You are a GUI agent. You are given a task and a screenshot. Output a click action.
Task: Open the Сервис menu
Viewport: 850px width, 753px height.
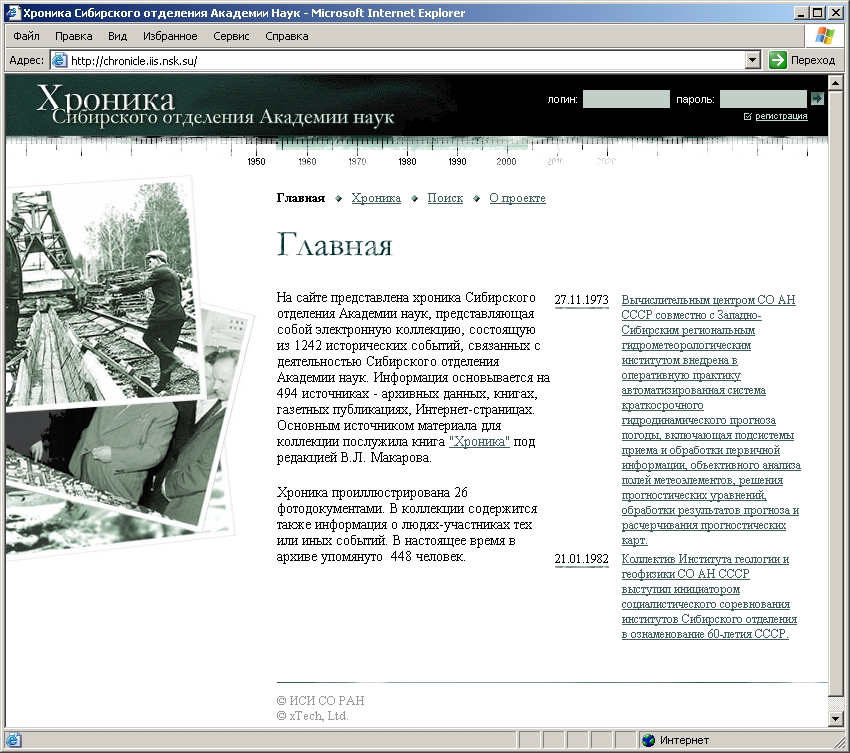tap(231, 36)
